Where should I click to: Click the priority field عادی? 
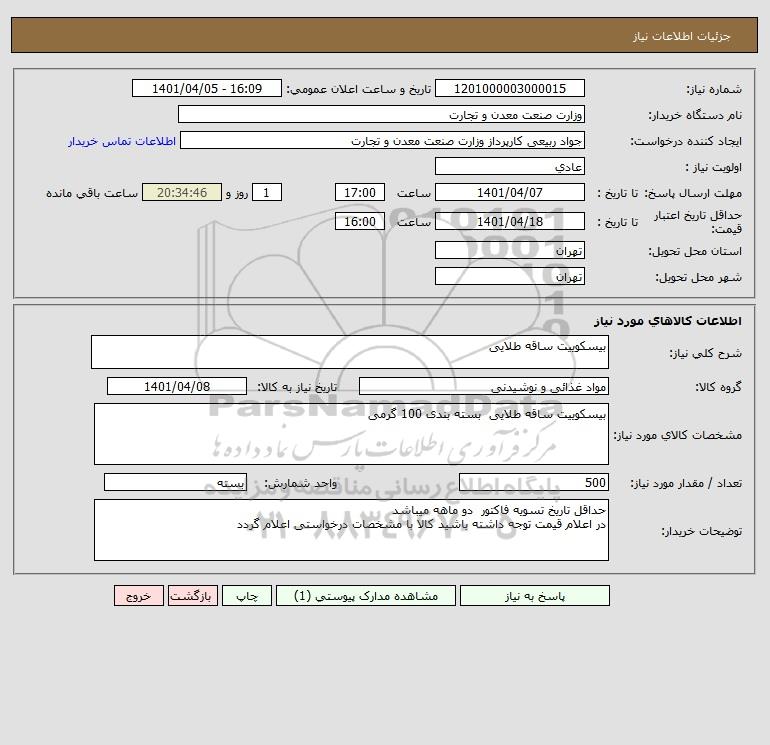coord(510,166)
